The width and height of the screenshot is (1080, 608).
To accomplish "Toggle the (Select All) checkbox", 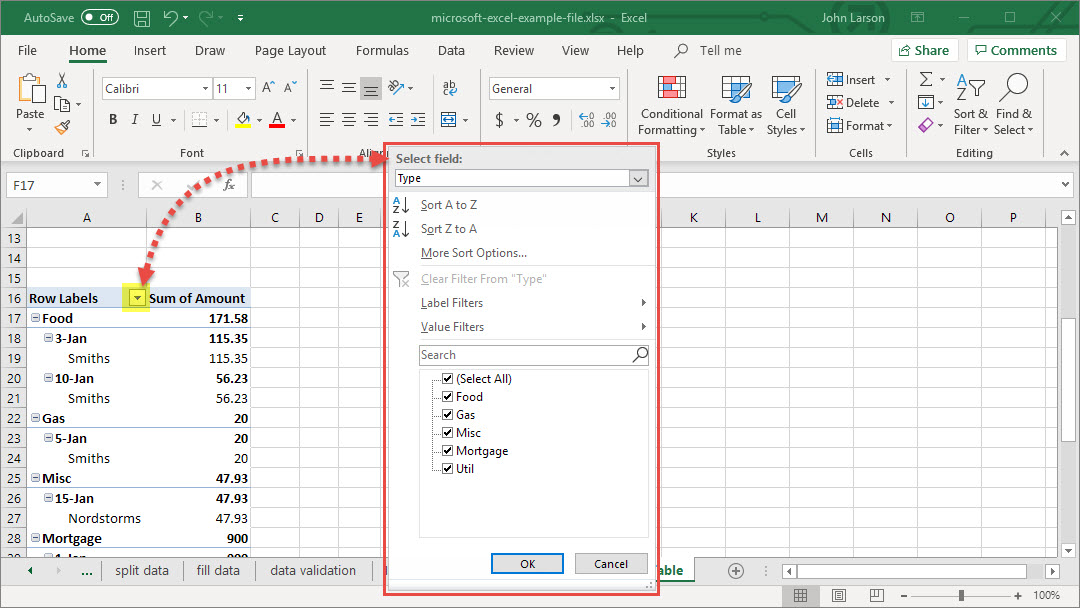I will [x=448, y=379].
